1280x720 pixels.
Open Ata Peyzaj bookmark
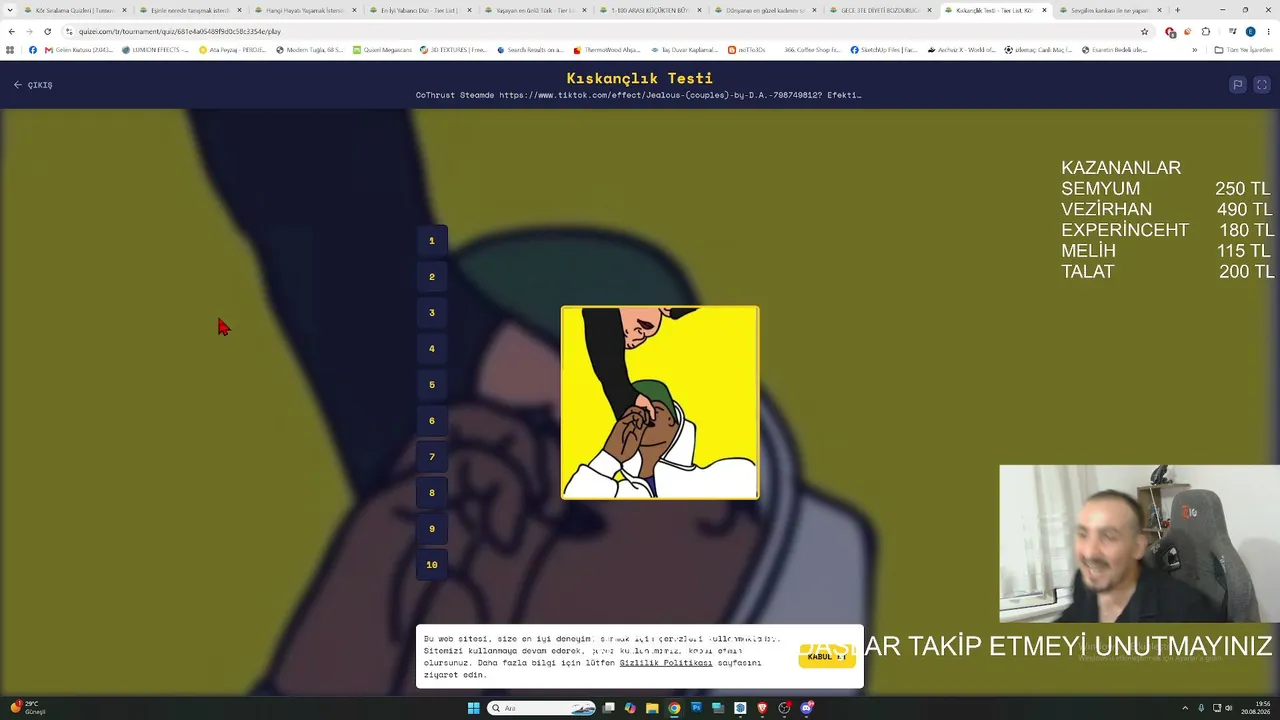232,50
